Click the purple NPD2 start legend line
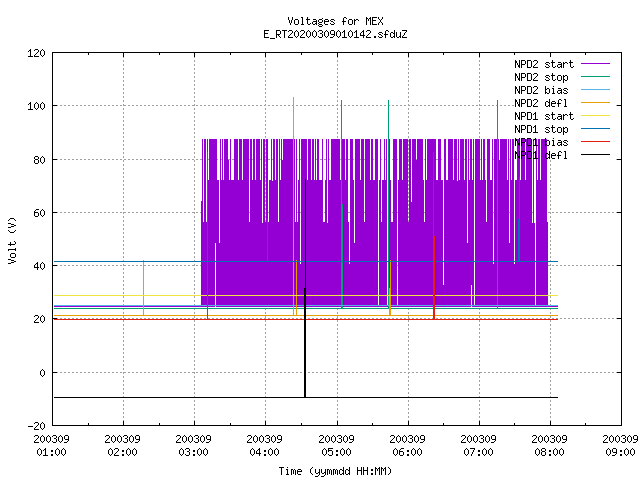 click(x=595, y=64)
